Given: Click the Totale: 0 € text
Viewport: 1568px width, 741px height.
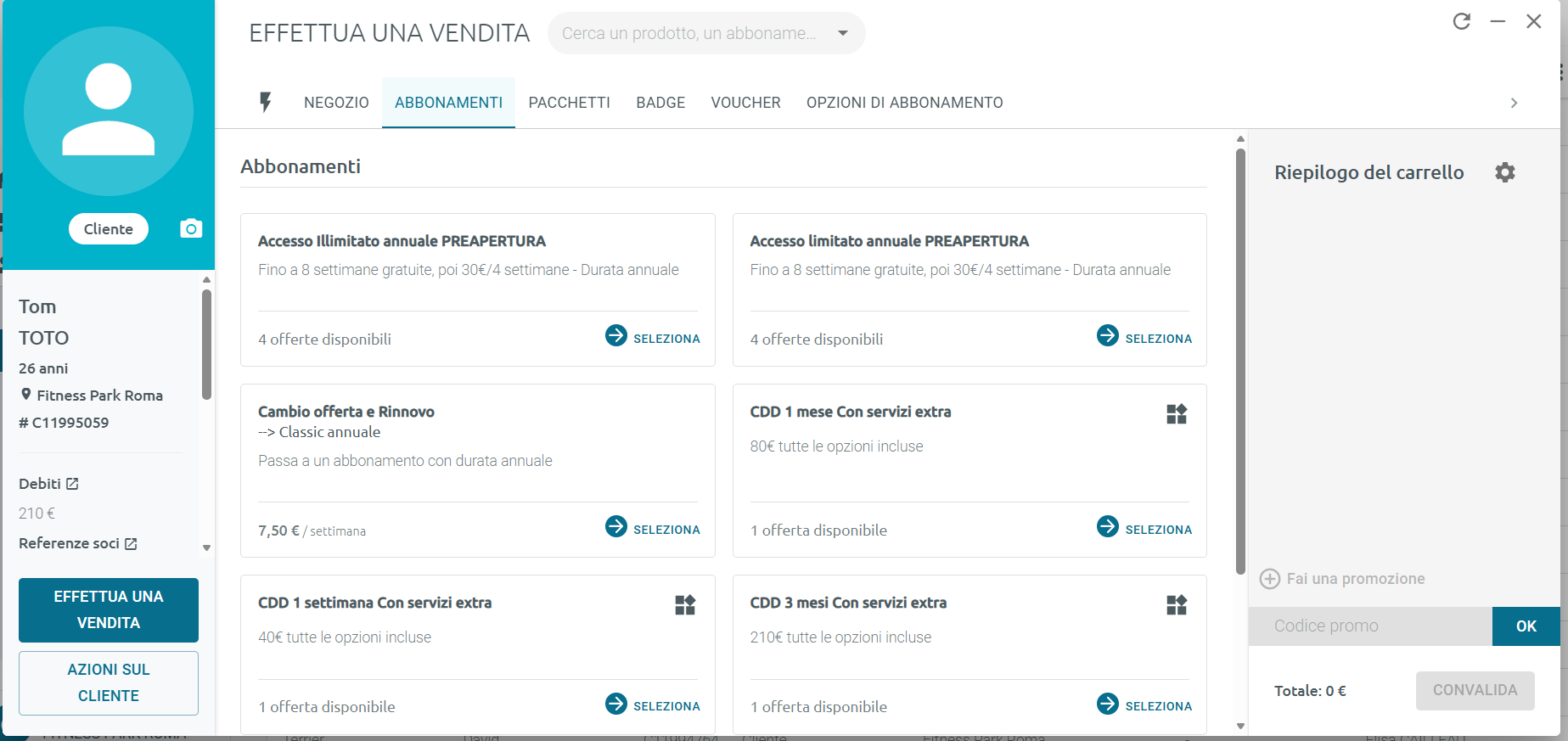Looking at the screenshot, I should [1310, 691].
